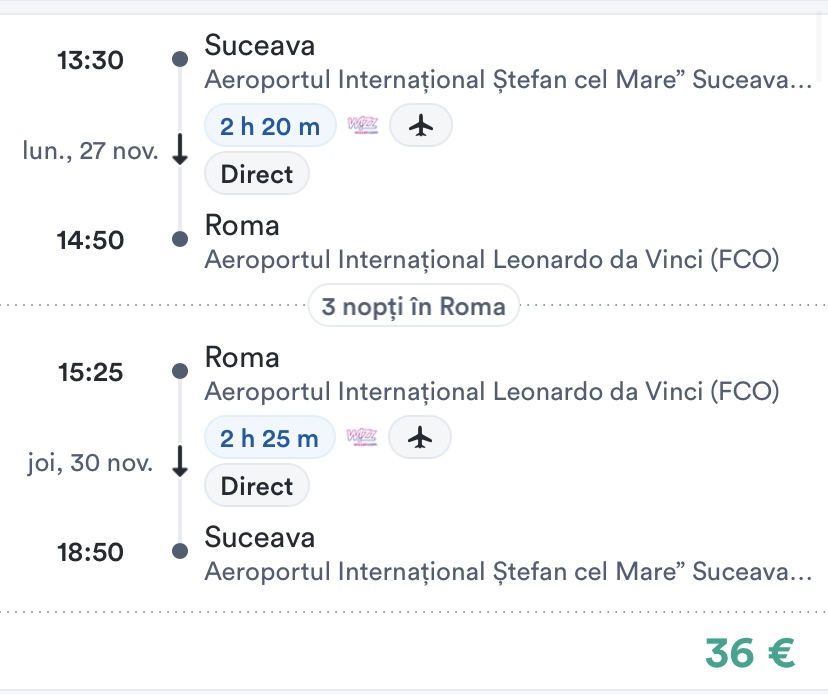Click the lun., 27 nov. date label
This screenshot has width=828, height=694.
(x=91, y=151)
